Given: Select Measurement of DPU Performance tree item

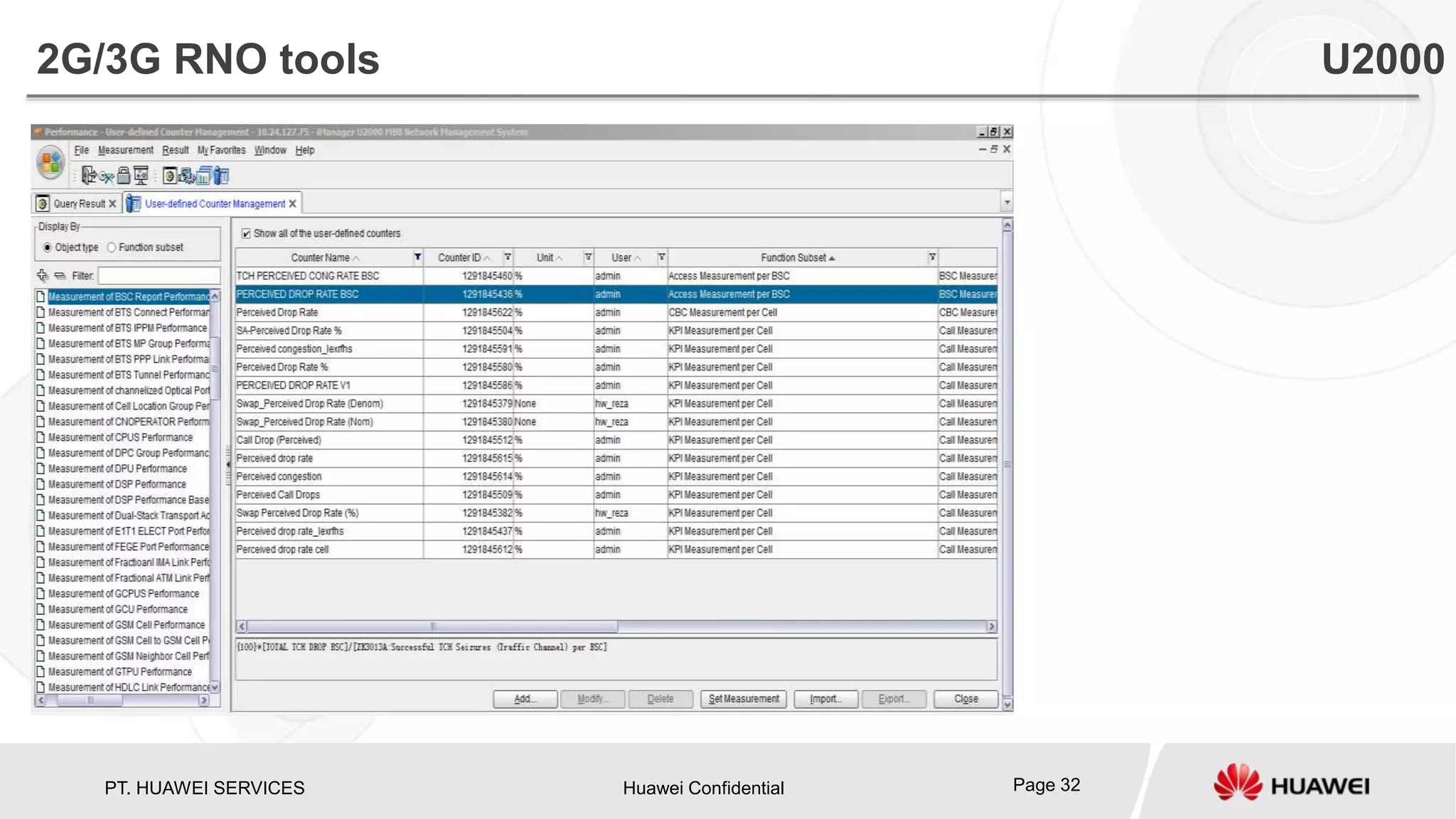Looking at the screenshot, I should (x=117, y=469).
